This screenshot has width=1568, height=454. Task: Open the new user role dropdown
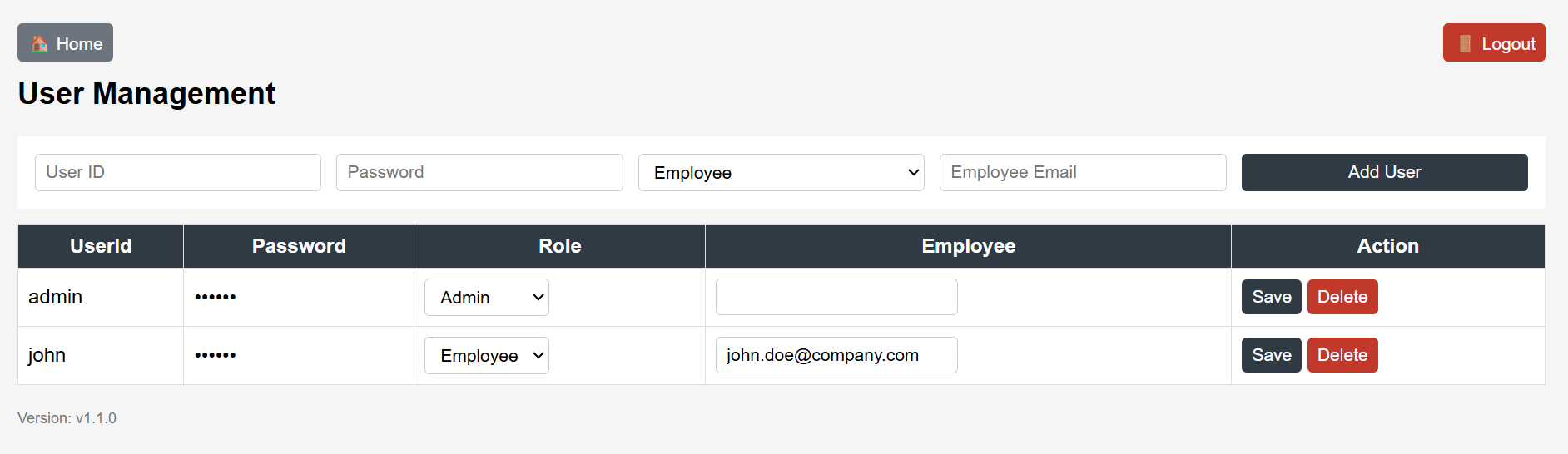(x=781, y=173)
